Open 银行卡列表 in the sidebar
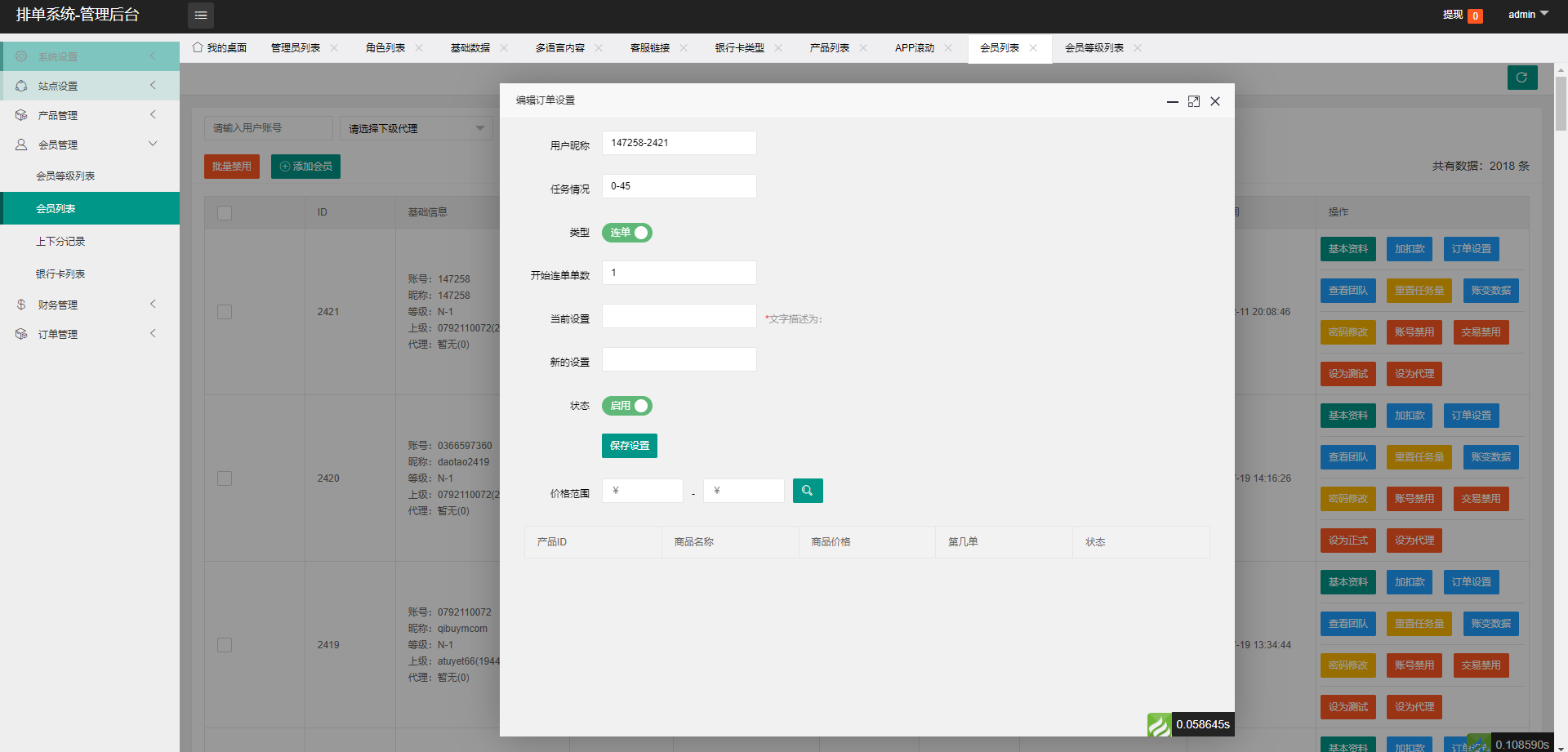Viewport: 1568px width, 752px height. pos(60,274)
